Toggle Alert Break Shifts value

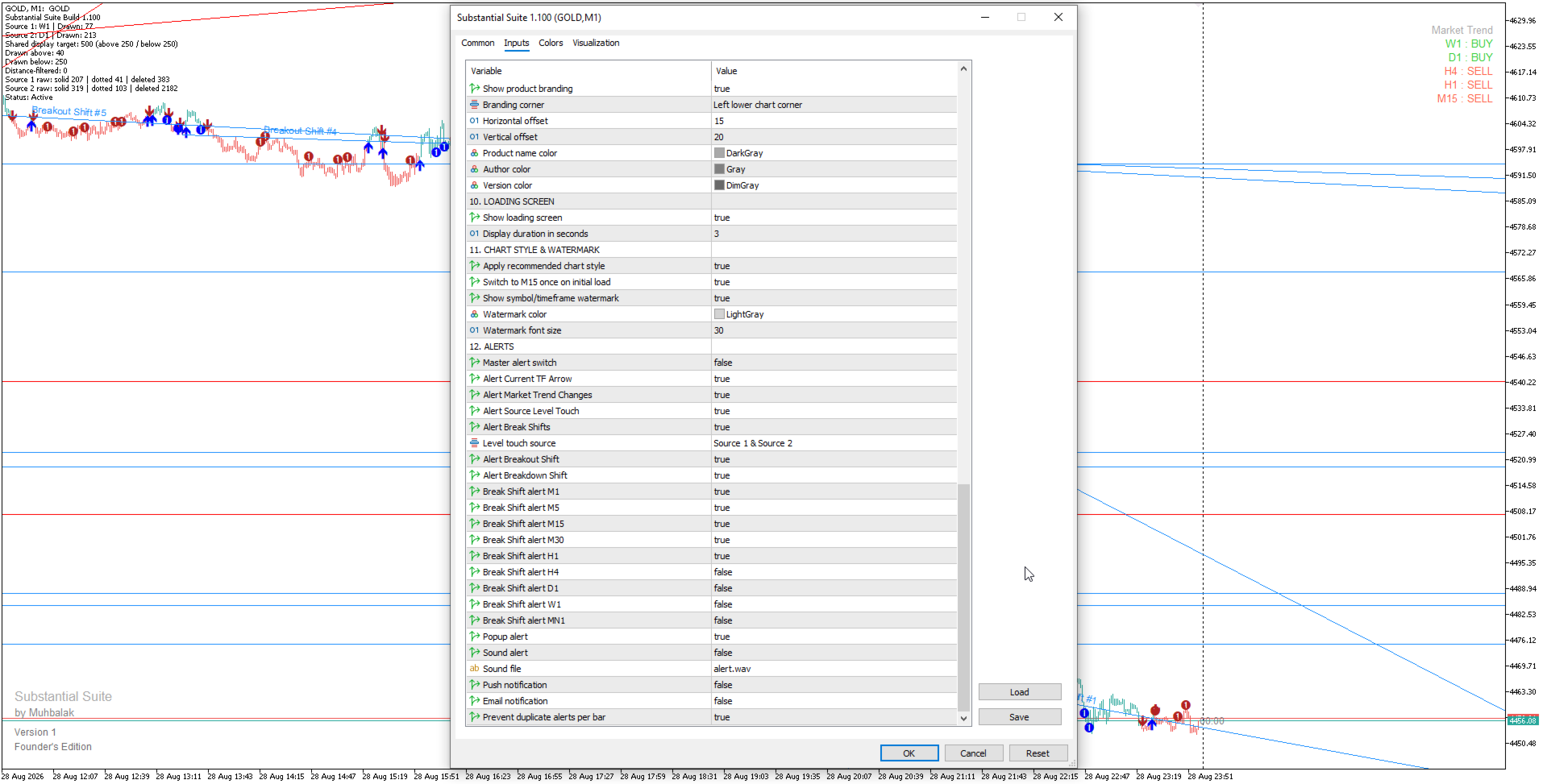pyautogui.click(x=834, y=427)
